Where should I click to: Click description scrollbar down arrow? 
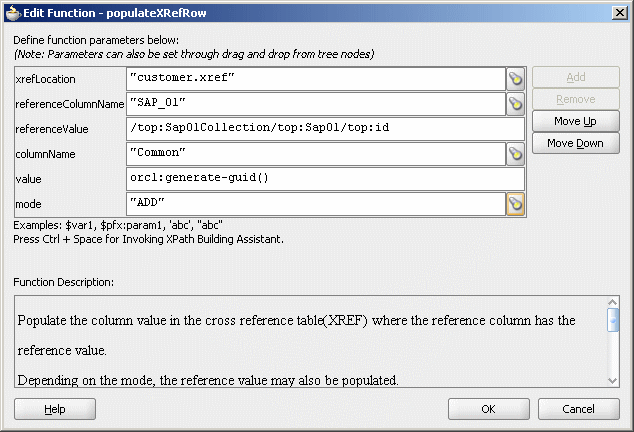(x=613, y=381)
